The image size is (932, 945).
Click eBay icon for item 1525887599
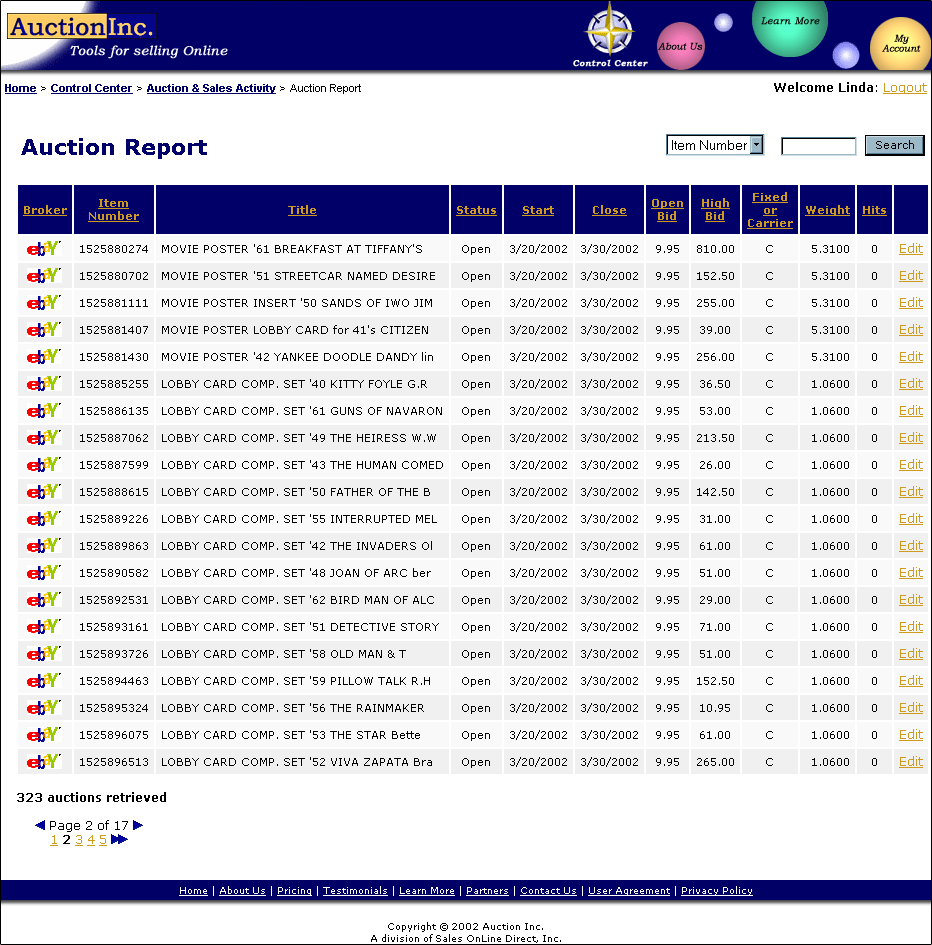44,465
